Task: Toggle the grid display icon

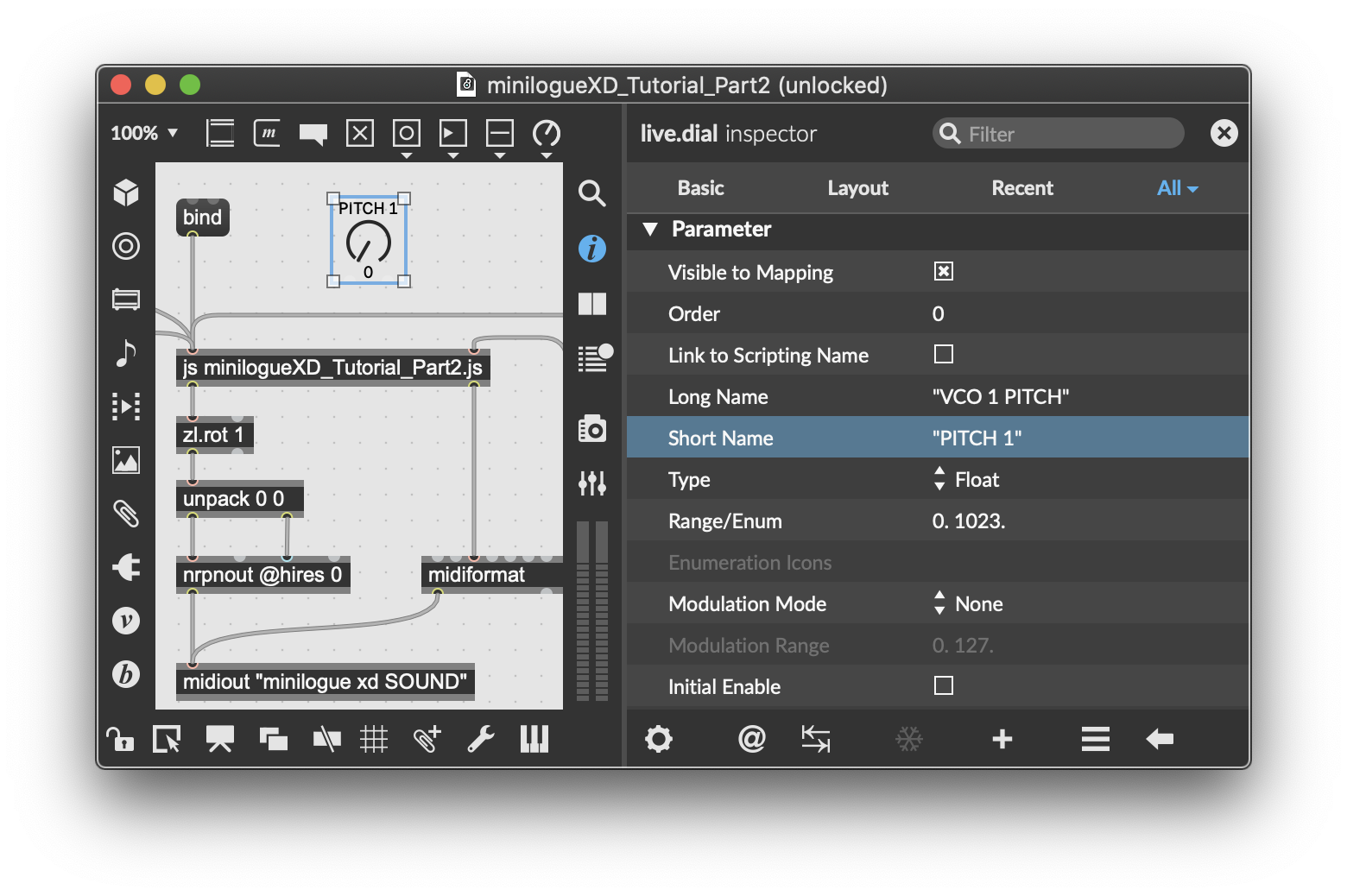Action: click(374, 739)
